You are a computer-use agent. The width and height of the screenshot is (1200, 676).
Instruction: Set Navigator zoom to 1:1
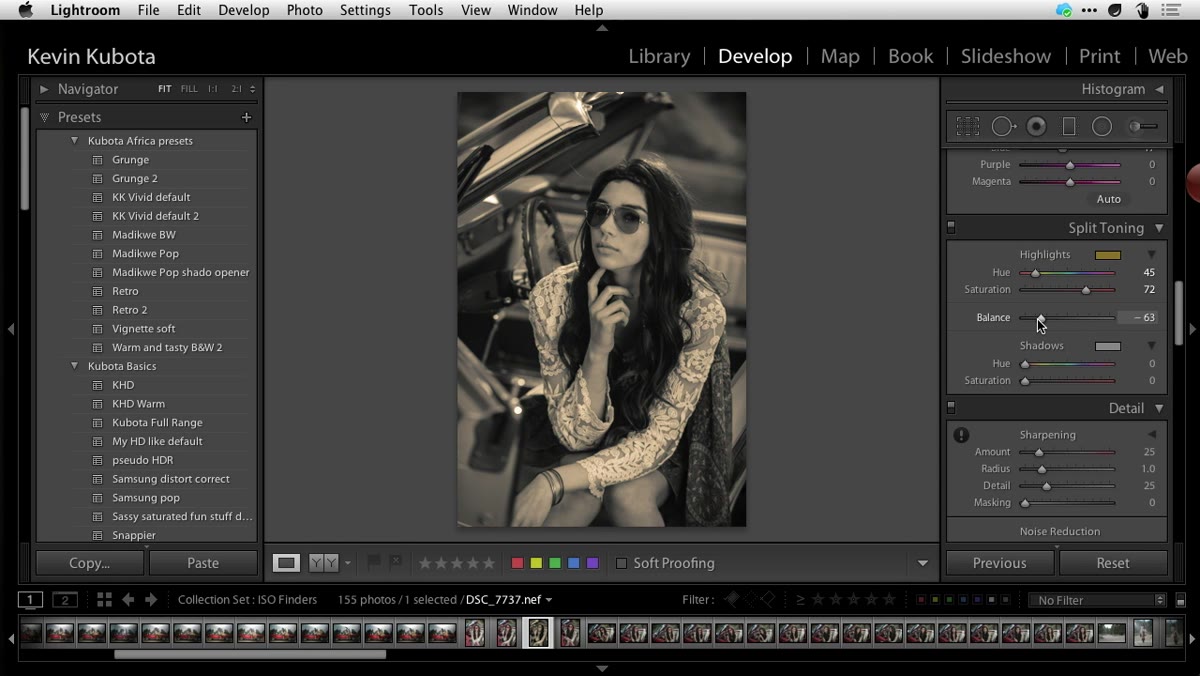click(x=213, y=89)
